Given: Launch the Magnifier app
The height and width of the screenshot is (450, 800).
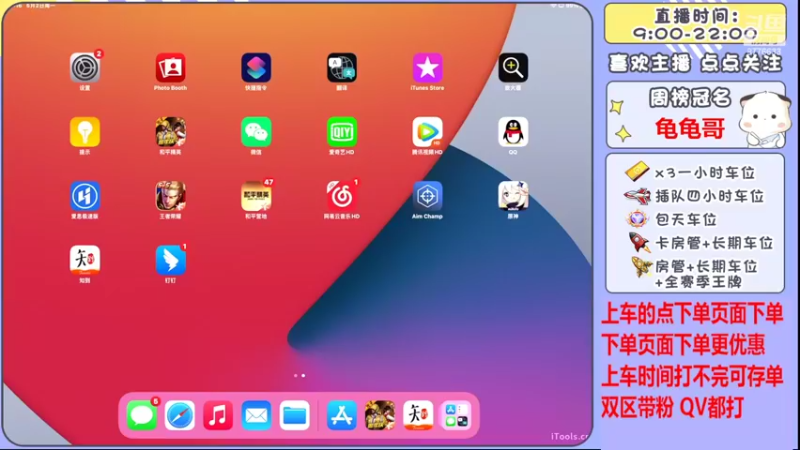Looking at the screenshot, I should (x=513, y=67).
